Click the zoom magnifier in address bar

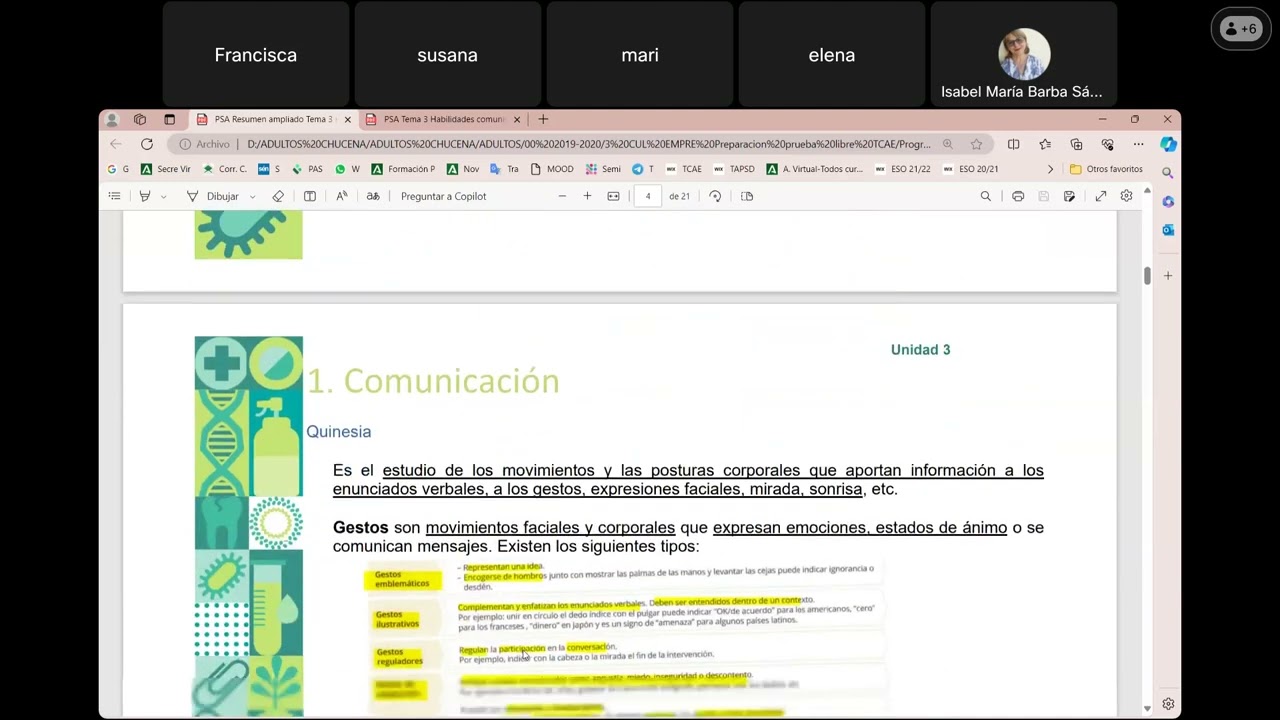point(948,144)
